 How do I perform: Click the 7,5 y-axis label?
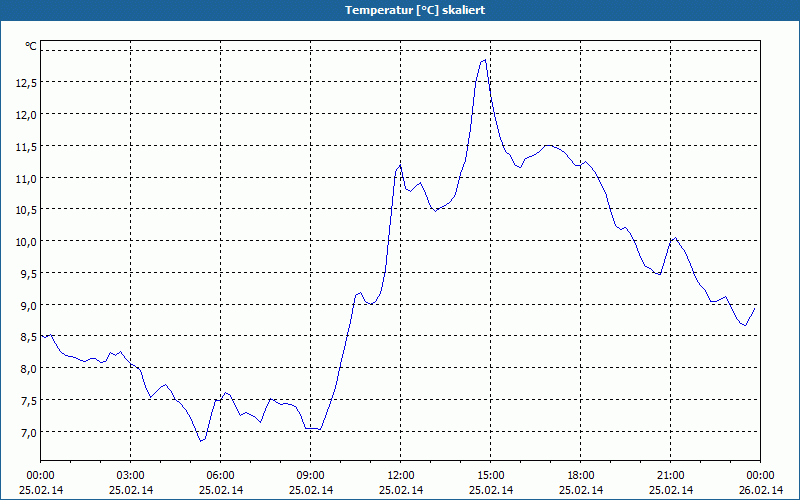pyautogui.click(x=29, y=401)
